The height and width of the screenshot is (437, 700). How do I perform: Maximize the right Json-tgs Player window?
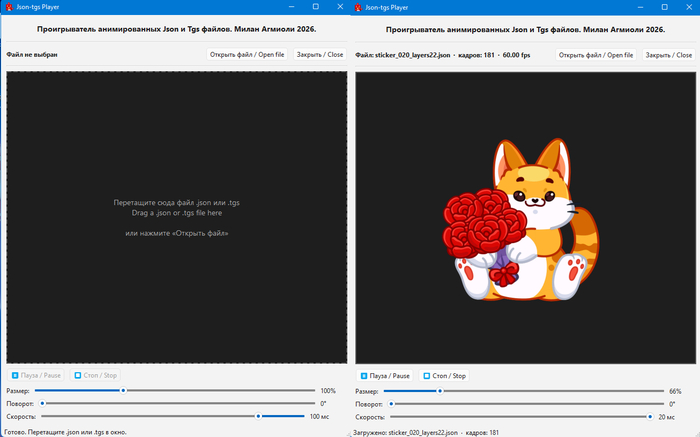click(x=664, y=7)
